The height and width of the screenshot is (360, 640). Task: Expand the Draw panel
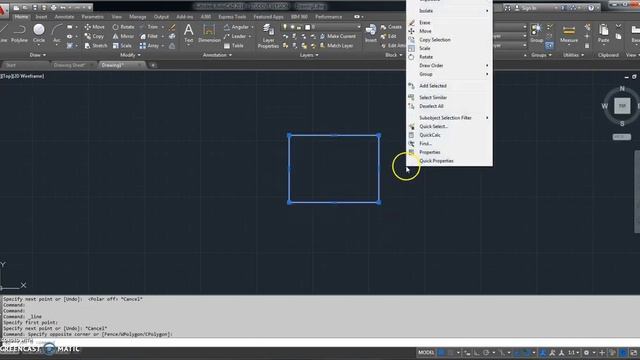[x=38, y=55]
